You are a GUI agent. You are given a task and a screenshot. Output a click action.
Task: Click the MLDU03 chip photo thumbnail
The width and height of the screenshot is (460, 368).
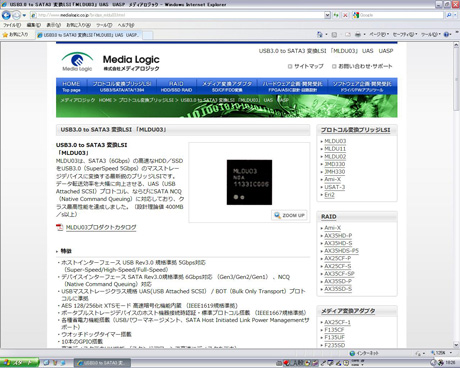pyautogui.click(x=249, y=182)
